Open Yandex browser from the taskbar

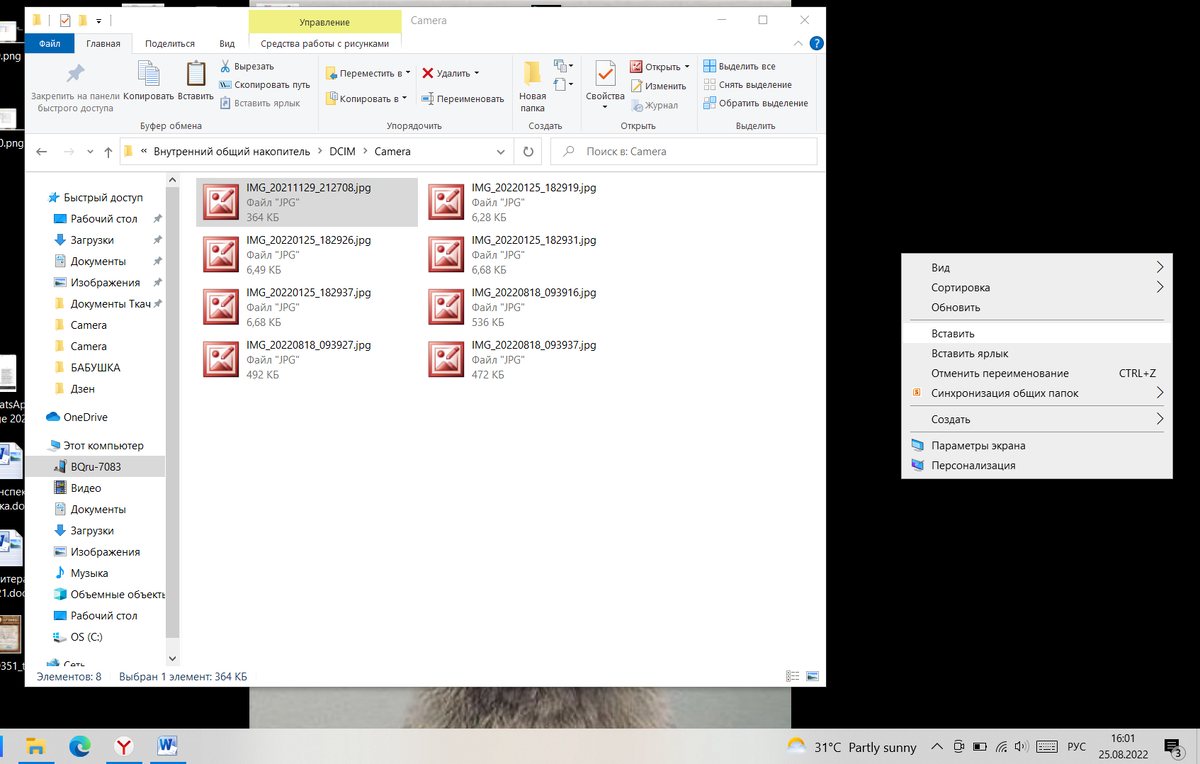coord(124,746)
